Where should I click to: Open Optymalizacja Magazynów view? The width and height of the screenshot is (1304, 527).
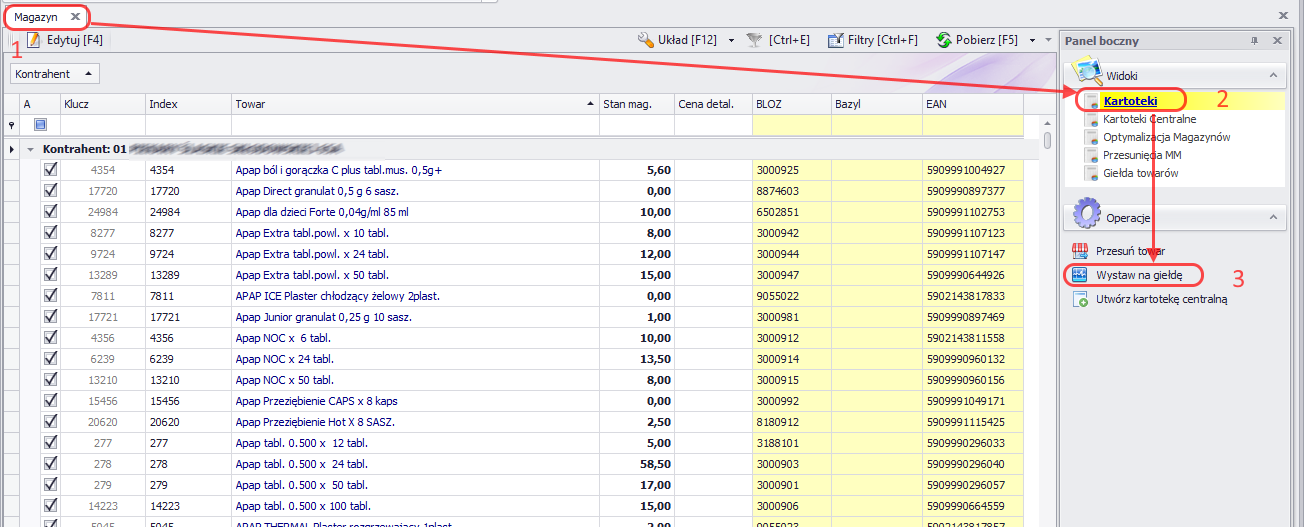coord(1166,137)
